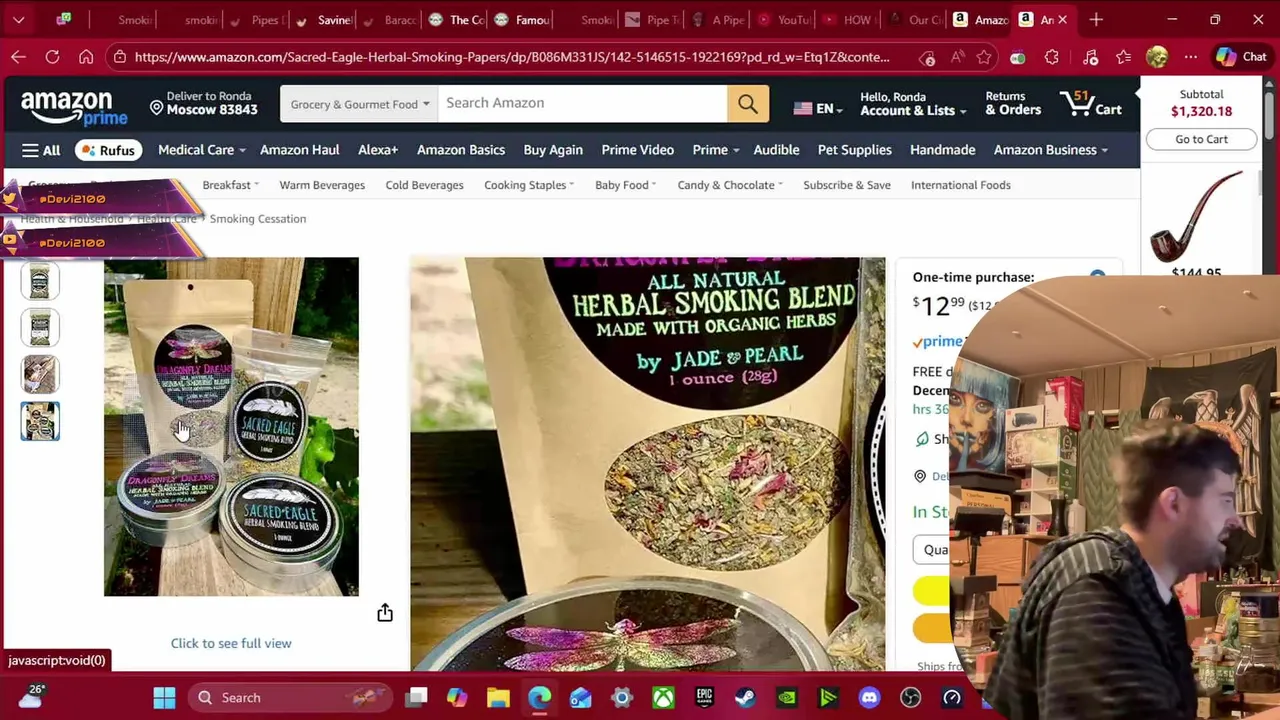Screen dimensions: 1280x720
Task: Open the Alexa+ nav item
Action: coord(378,150)
